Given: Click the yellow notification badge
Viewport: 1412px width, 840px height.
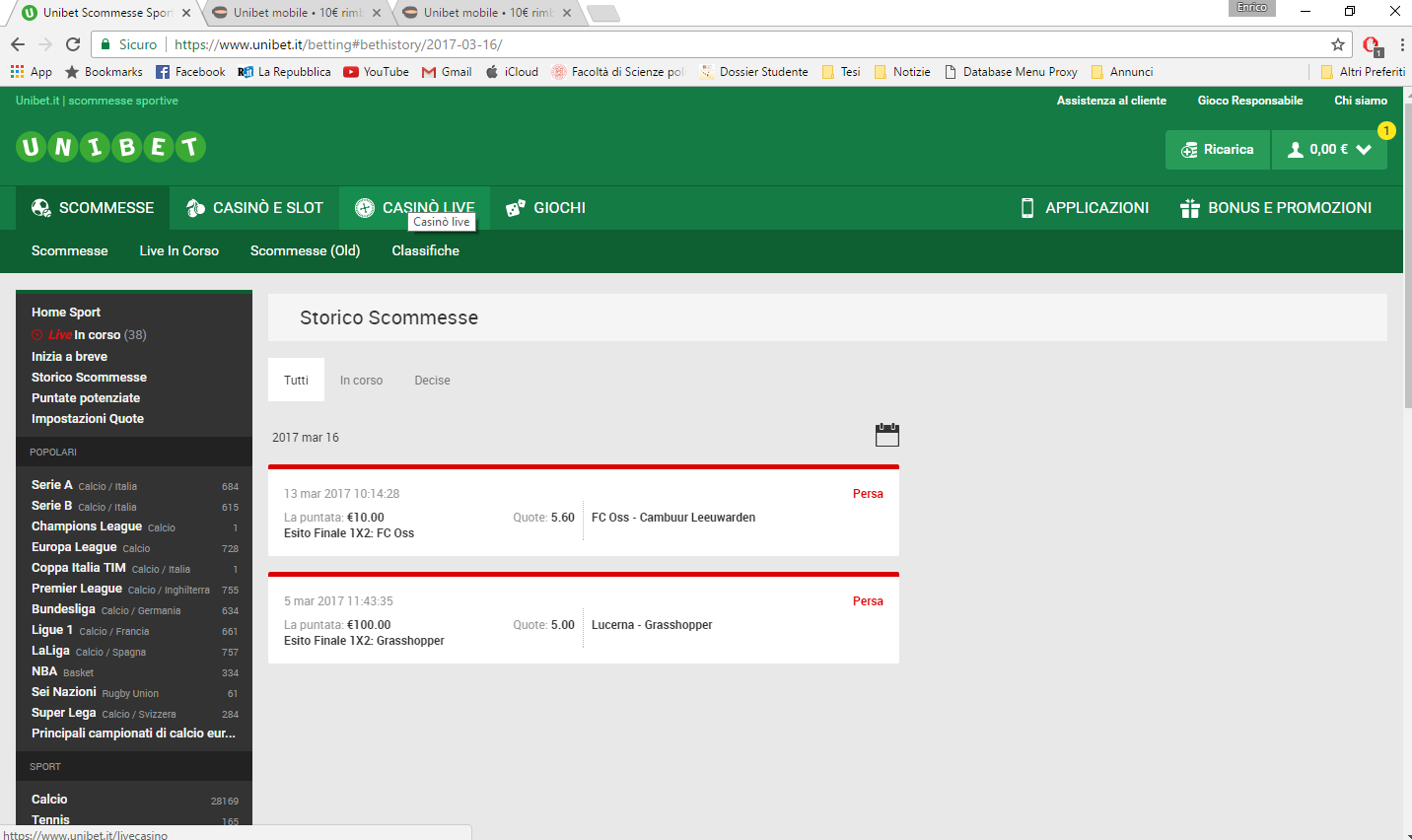Looking at the screenshot, I should tap(1386, 130).
